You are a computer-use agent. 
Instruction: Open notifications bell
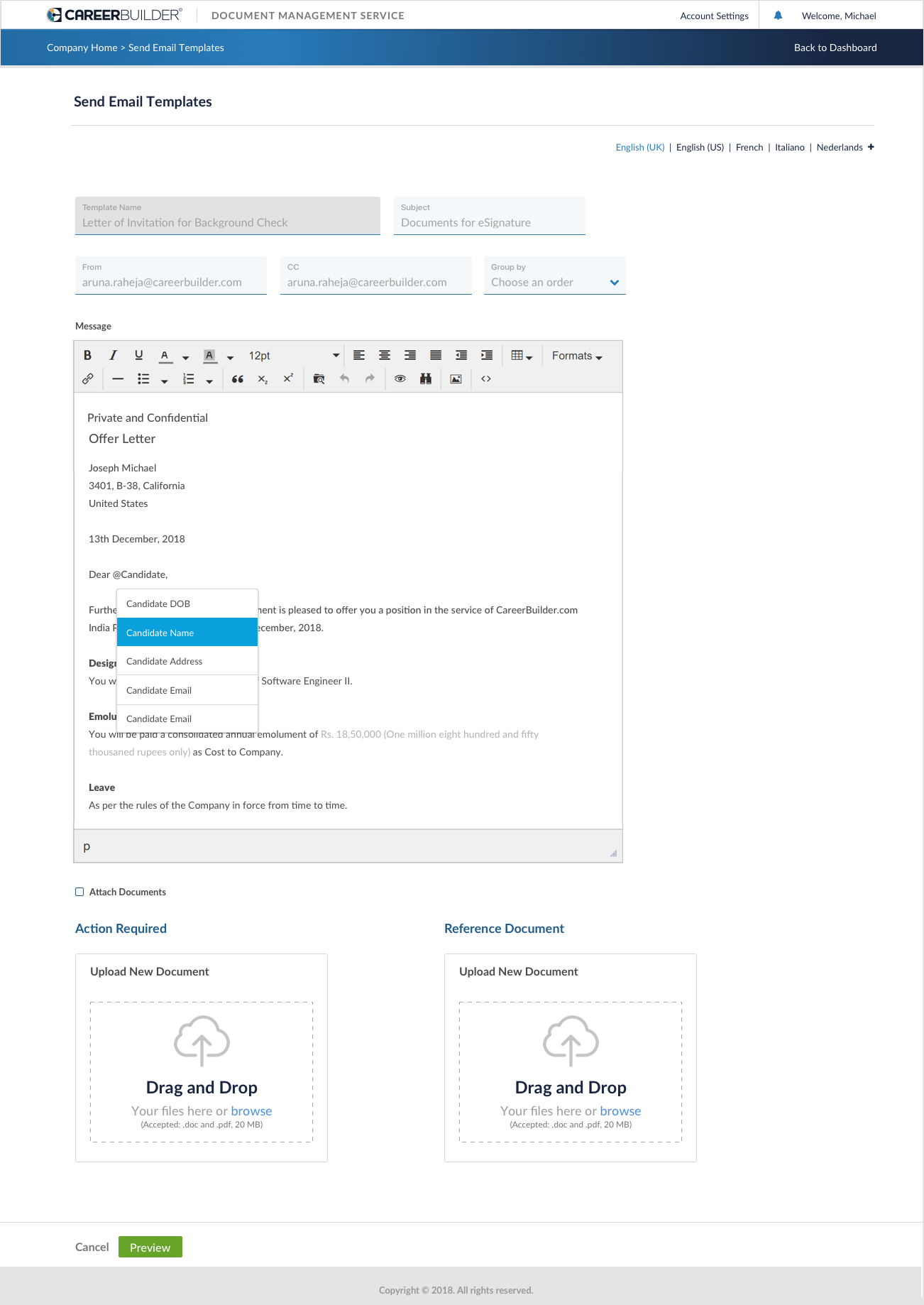[x=778, y=15]
